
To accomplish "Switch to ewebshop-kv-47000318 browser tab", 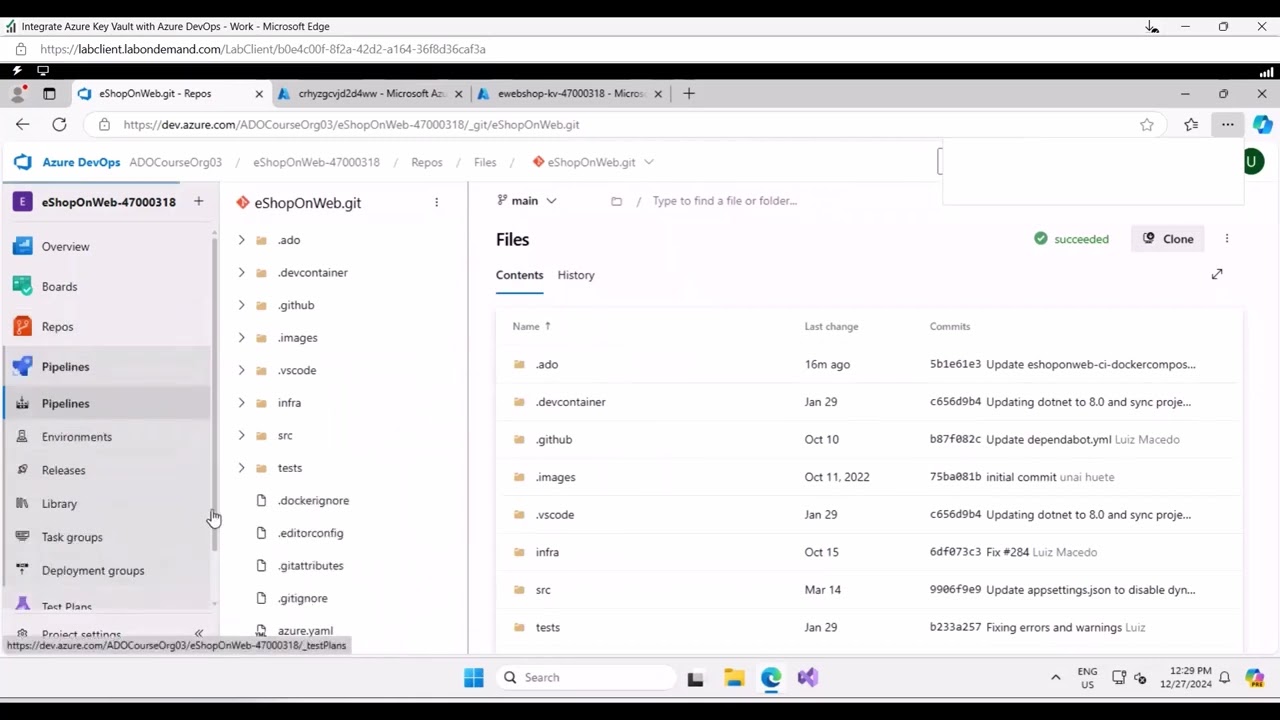I will pyautogui.click(x=570, y=93).
